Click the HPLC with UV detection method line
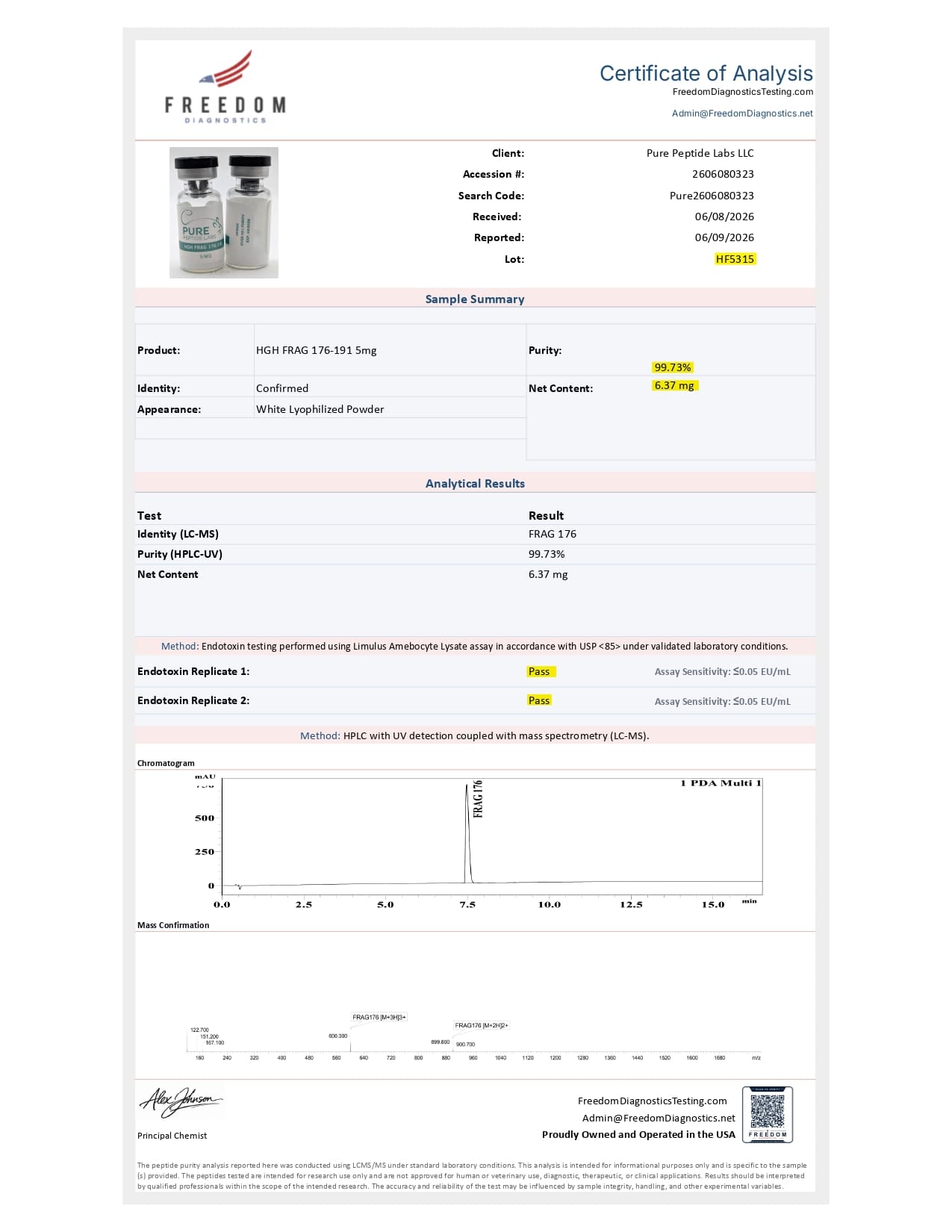The image size is (952, 1232). click(x=475, y=735)
